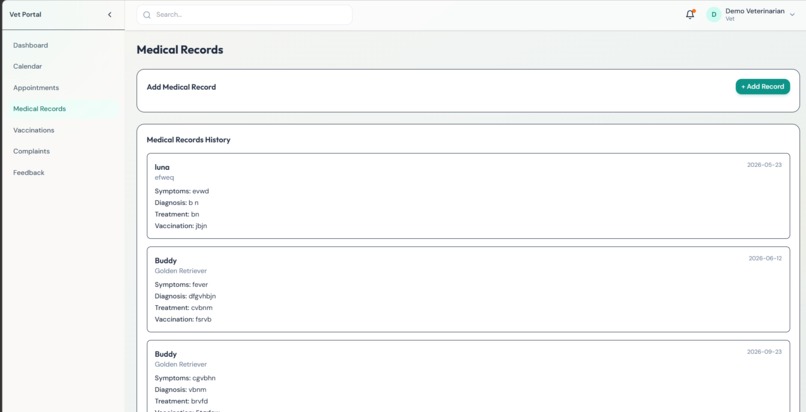Click Symptoms: cgvbhn line
Screen dimensions: 806x412
pos(185,378)
